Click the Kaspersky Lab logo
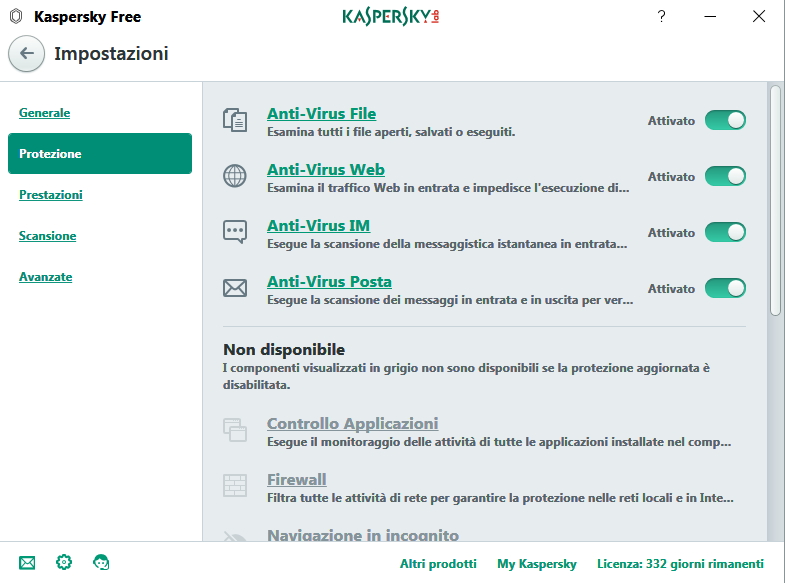The height and width of the screenshot is (583, 785). (x=391, y=17)
